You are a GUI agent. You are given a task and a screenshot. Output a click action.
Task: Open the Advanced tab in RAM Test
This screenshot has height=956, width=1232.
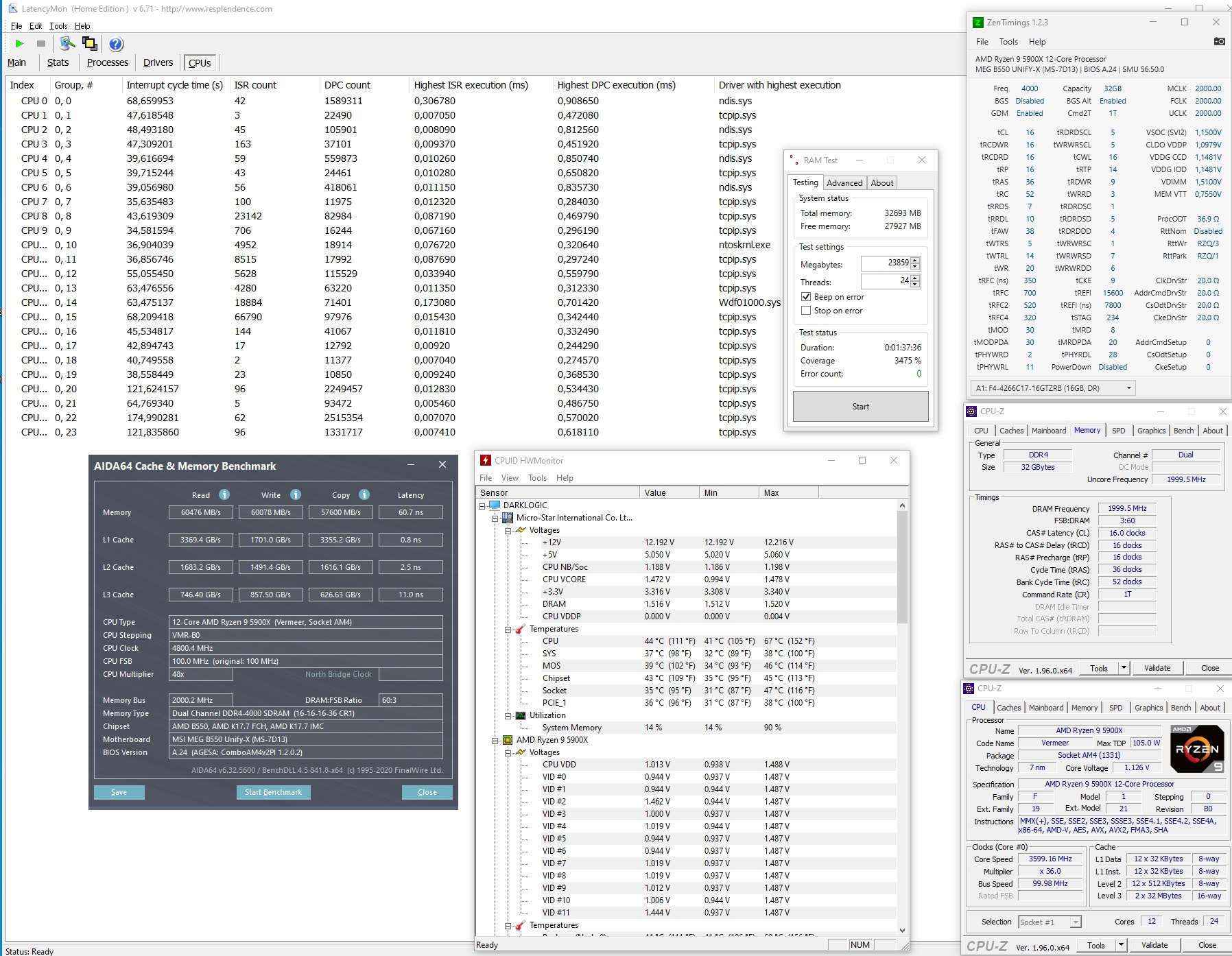click(x=844, y=183)
